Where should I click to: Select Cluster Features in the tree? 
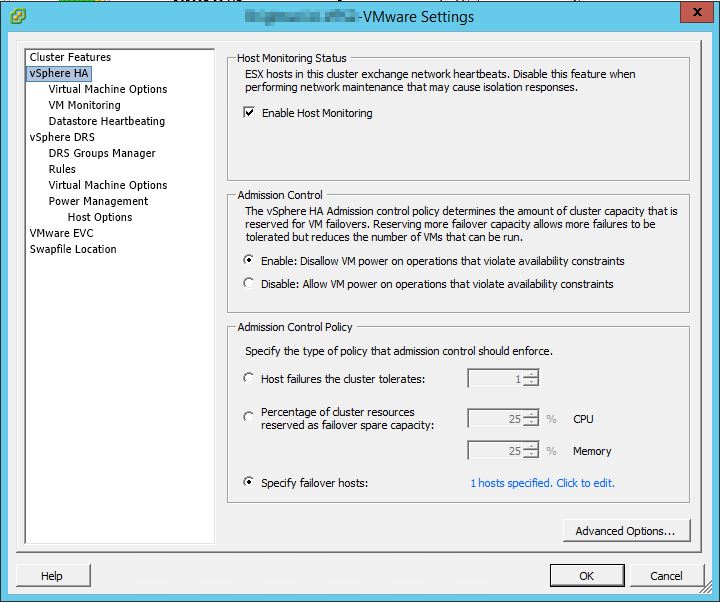[x=70, y=57]
